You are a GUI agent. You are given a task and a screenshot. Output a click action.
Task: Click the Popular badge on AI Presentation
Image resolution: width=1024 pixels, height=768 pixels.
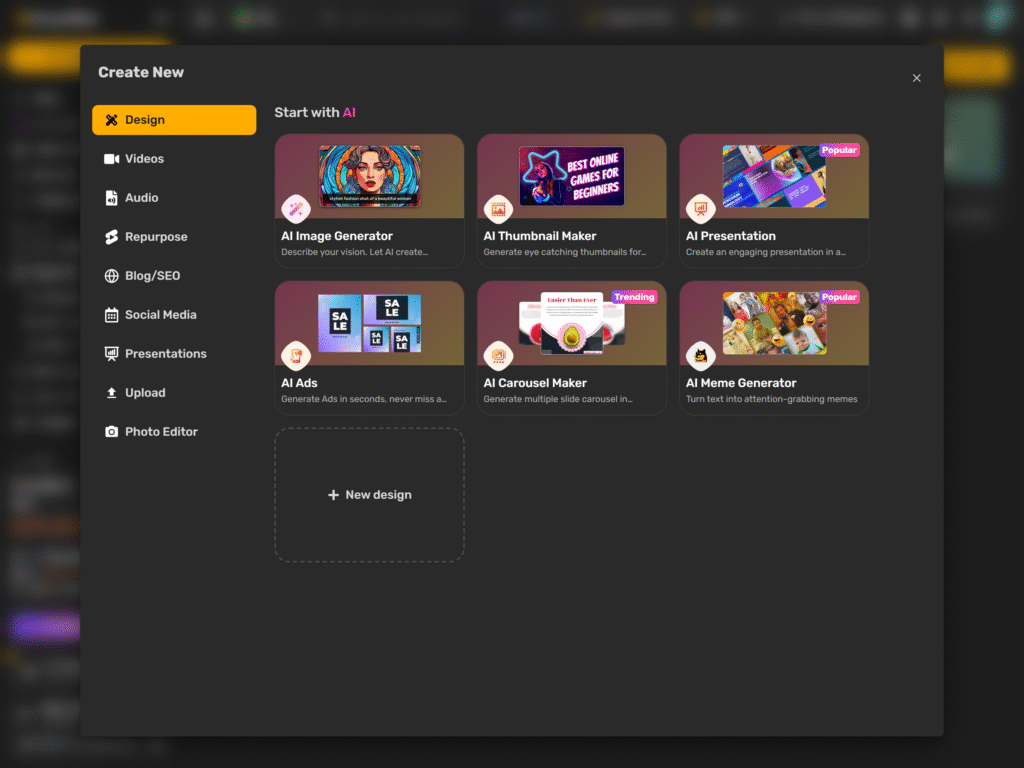[x=839, y=150]
